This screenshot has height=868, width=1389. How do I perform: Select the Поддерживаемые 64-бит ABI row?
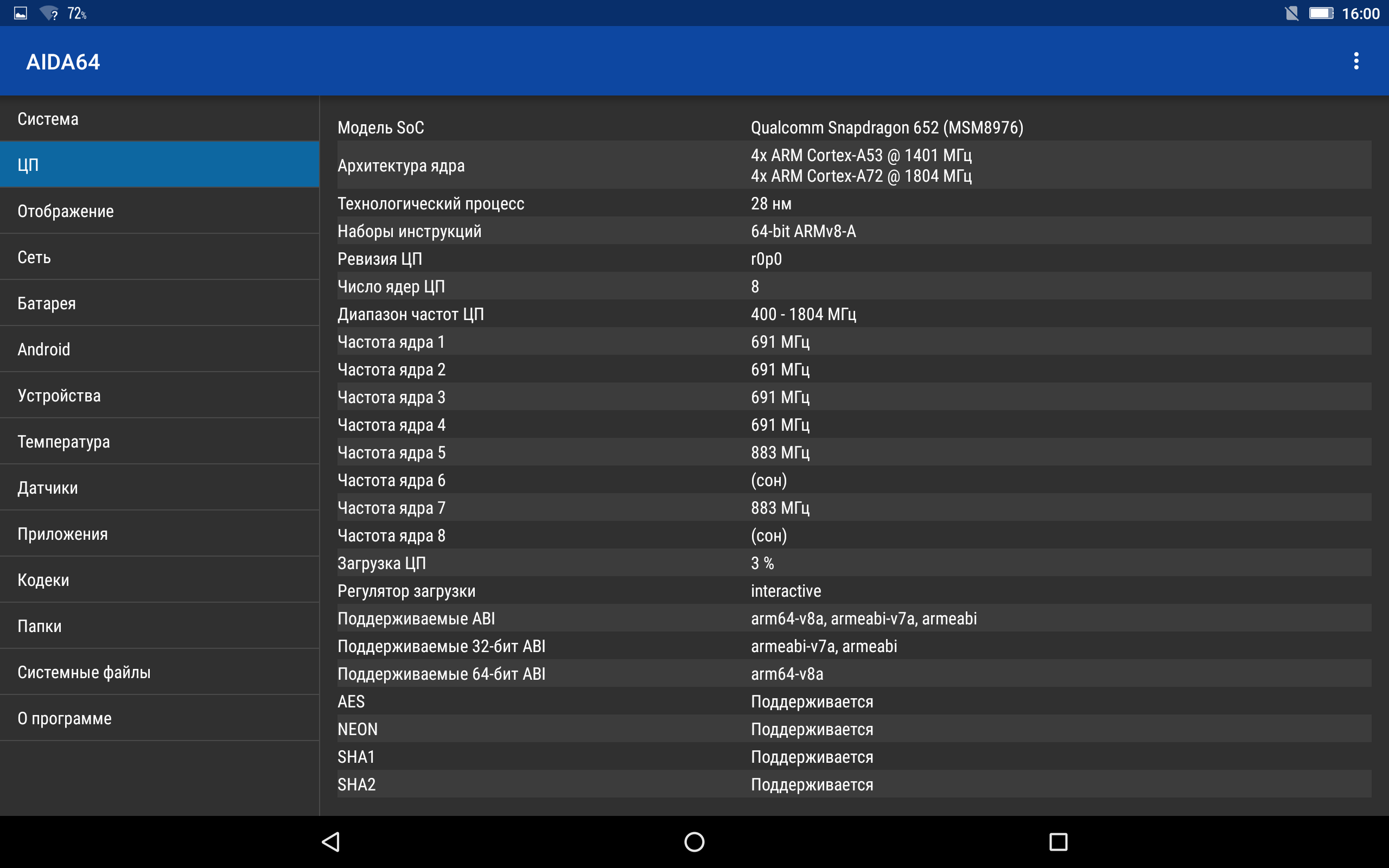point(854,673)
